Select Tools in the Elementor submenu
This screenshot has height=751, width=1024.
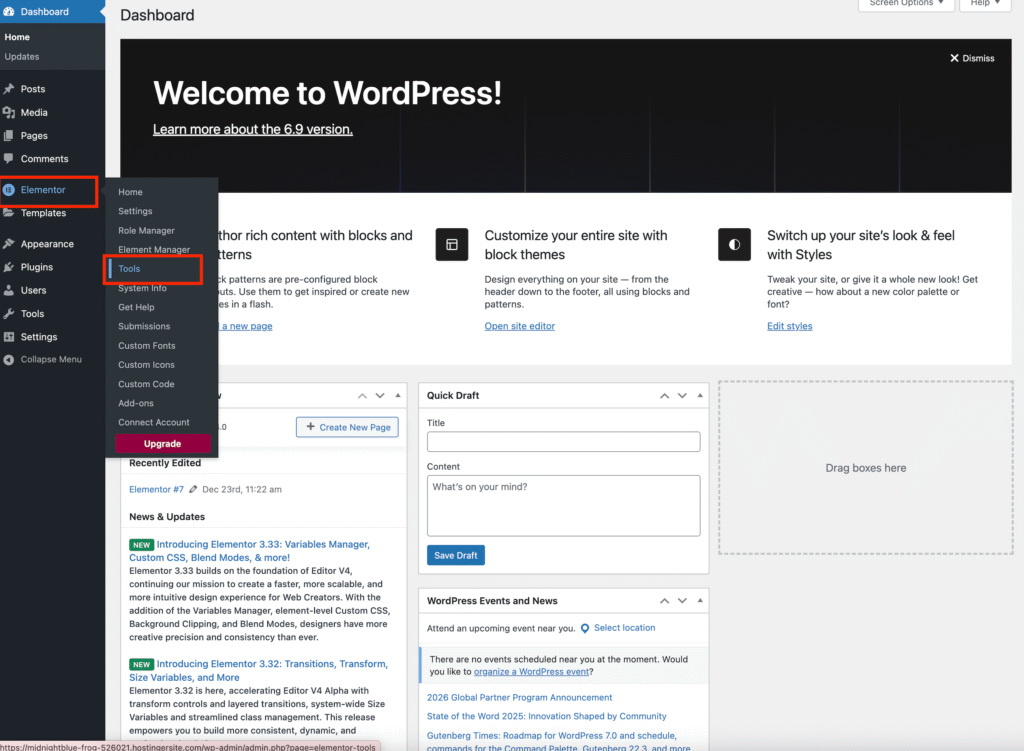click(x=129, y=269)
